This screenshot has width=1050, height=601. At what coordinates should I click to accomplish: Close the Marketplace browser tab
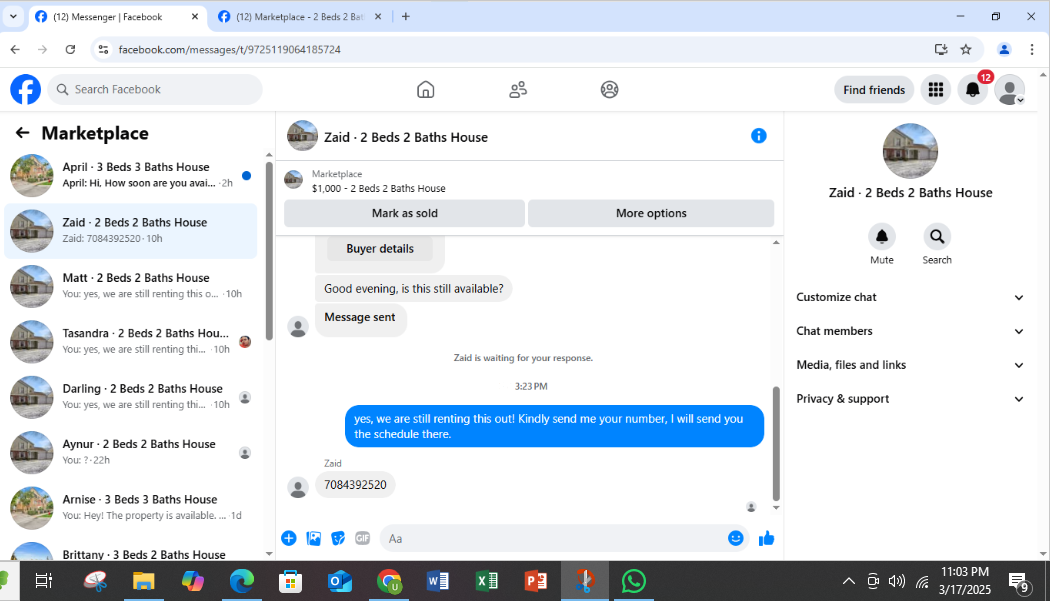click(378, 17)
